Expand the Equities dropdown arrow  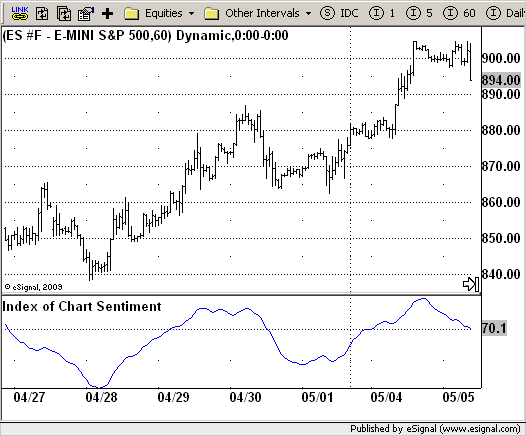click(191, 14)
